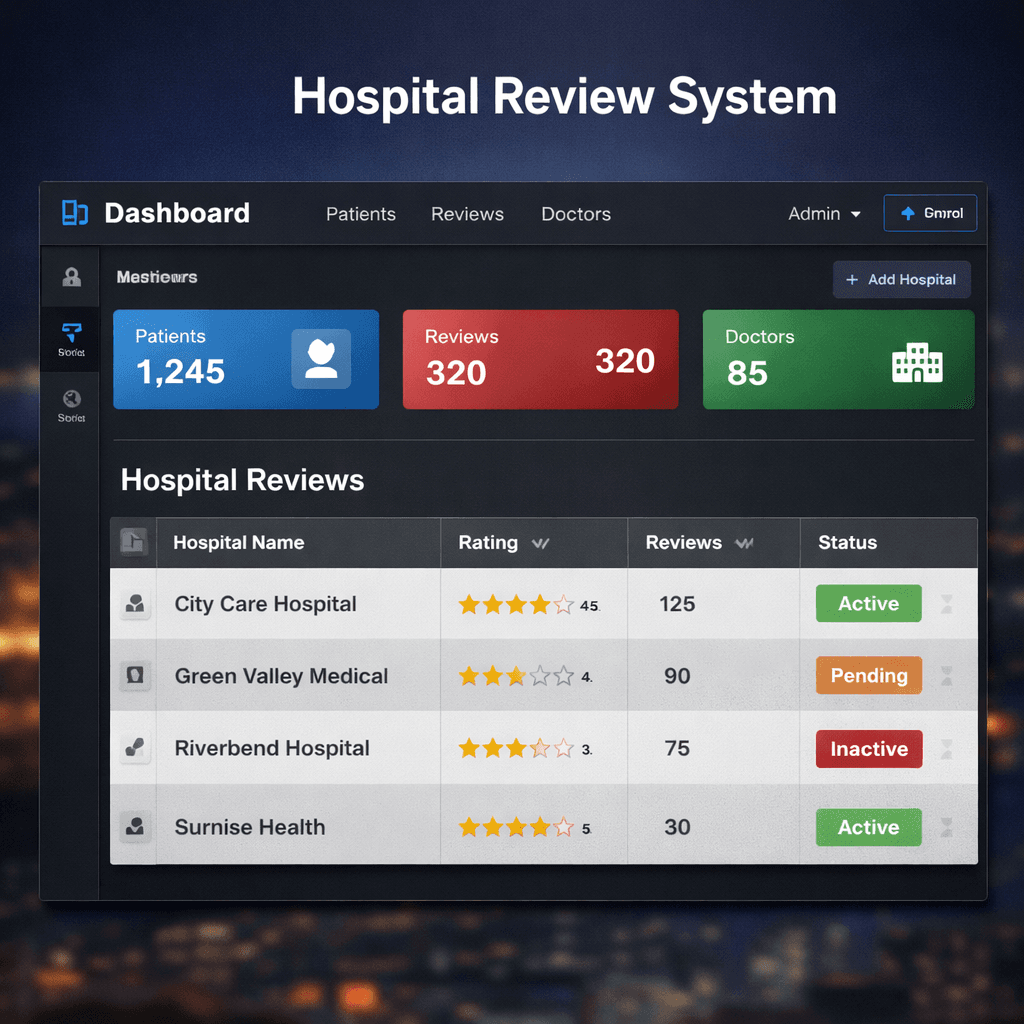The width and height of the screenshot is (1024, 1024).
Task: Click the patient avatar icon on the Patients card
Action: [x=322, y=359]
